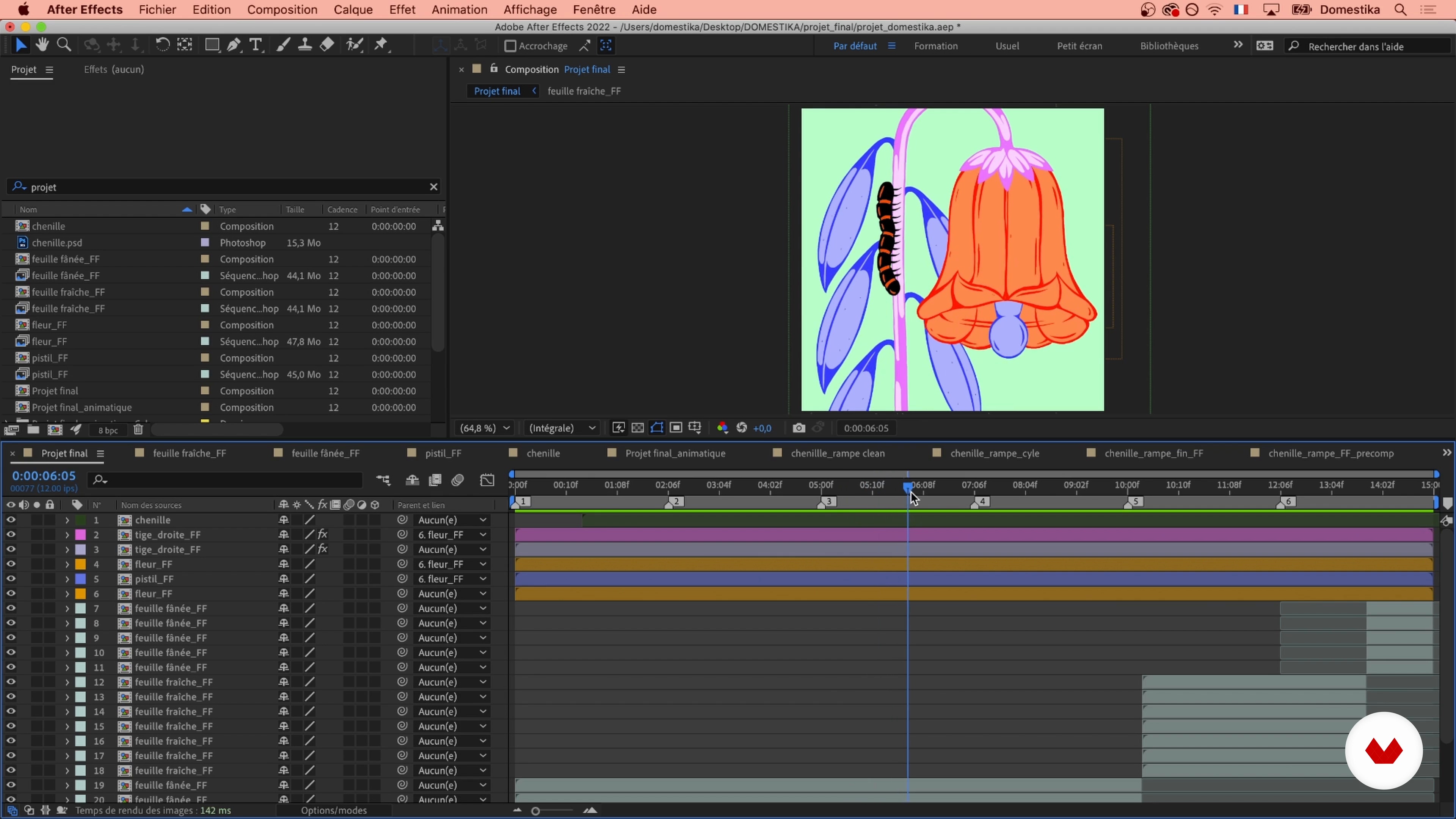The image size is (1456, 819).
Task: Click Options/modes at timeline bottom
Action: (x=334, y=811)
